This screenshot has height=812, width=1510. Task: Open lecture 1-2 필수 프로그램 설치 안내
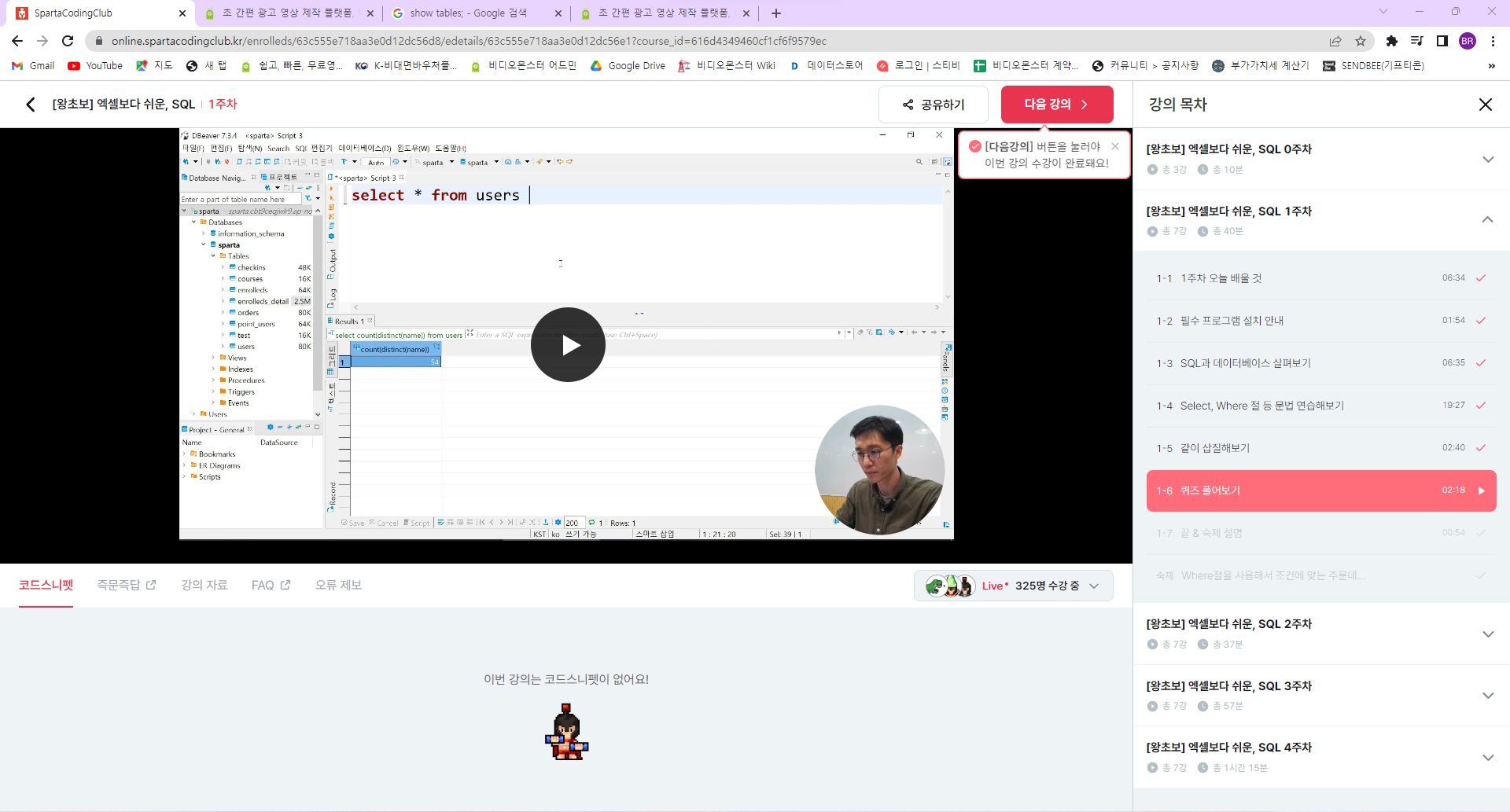point(1321,321)
